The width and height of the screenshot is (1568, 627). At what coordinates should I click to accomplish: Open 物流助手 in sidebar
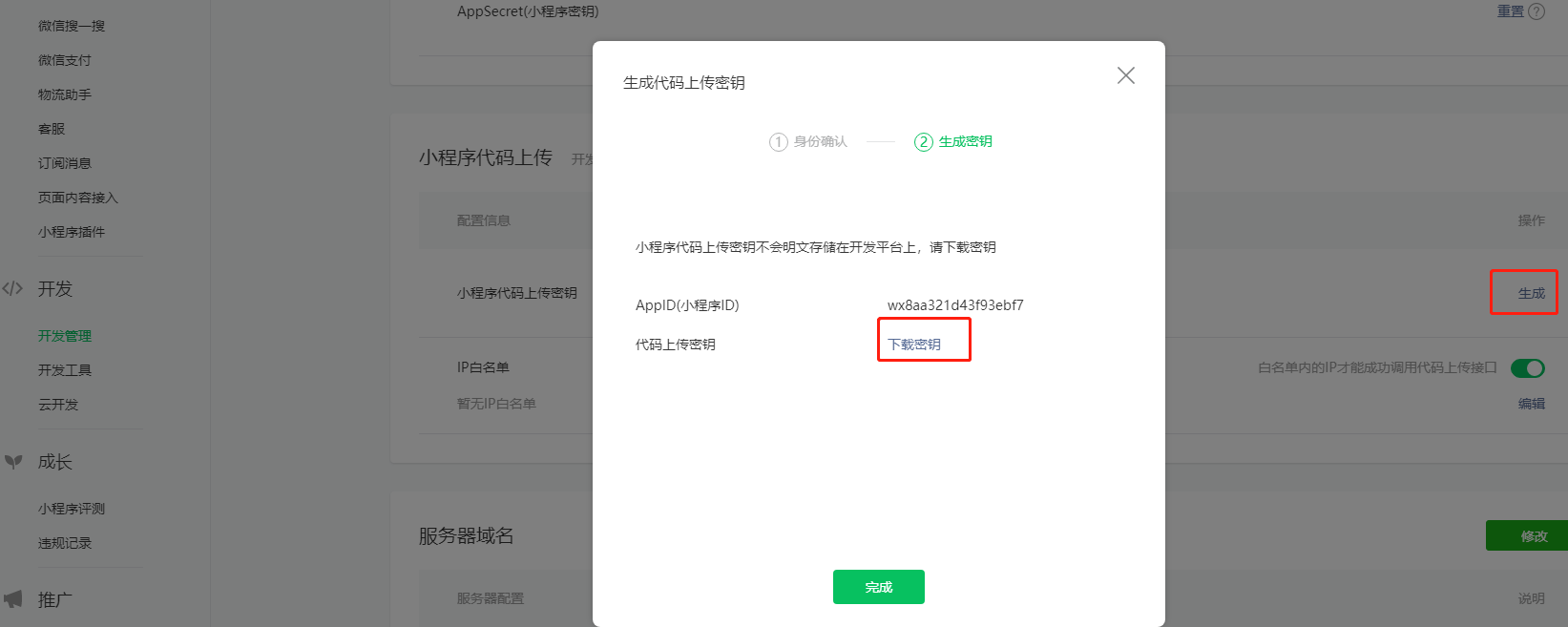[65, 94]
